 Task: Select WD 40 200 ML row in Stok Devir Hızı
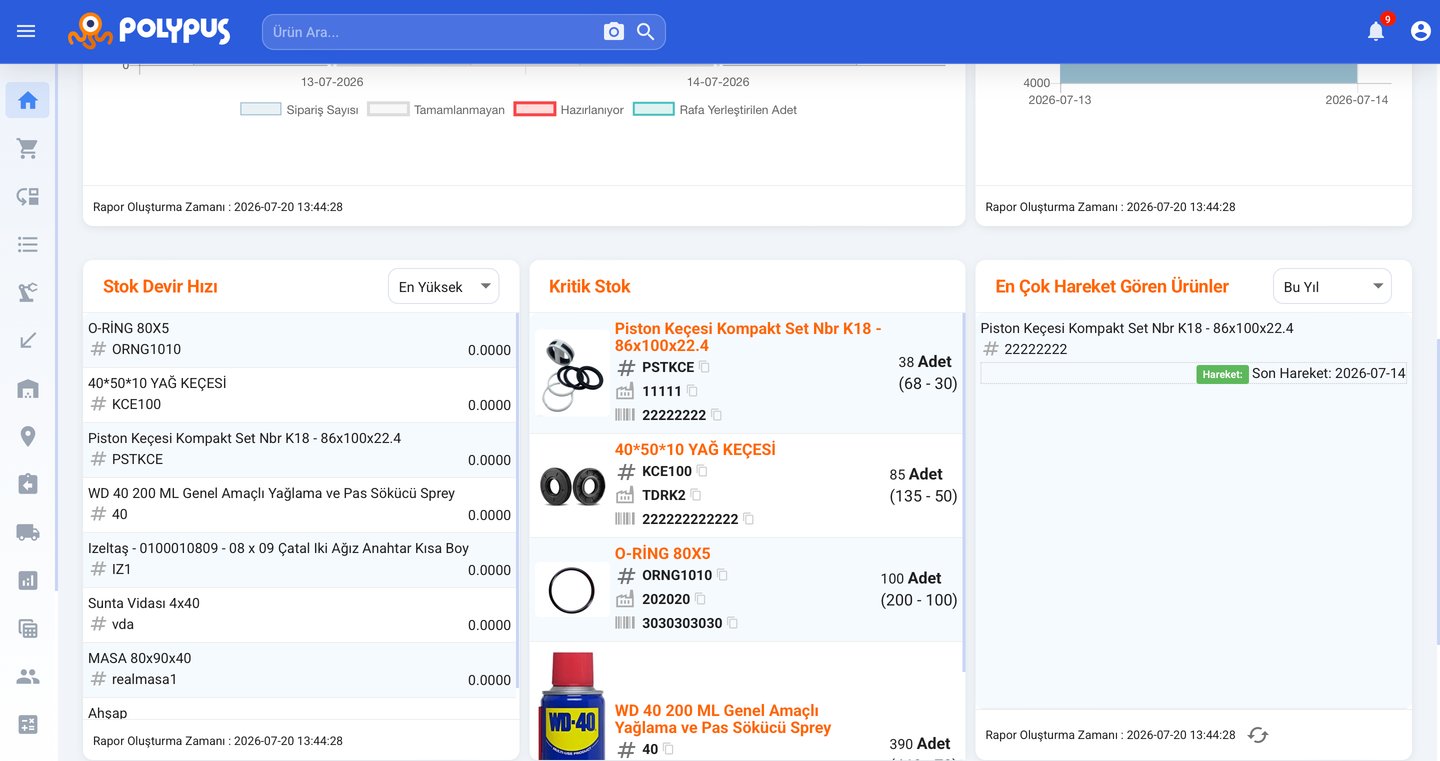300,505
